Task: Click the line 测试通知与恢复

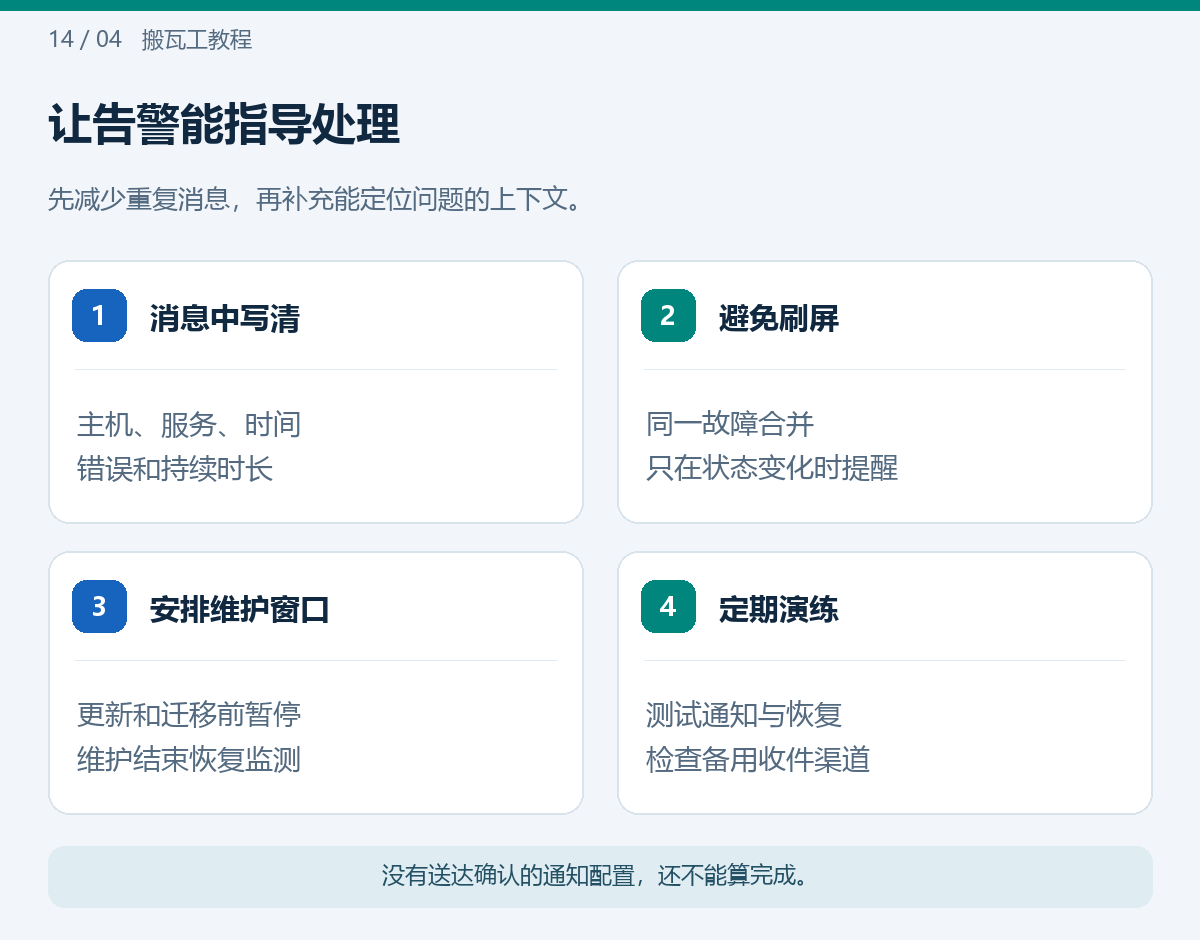Action: click(744, 715)
